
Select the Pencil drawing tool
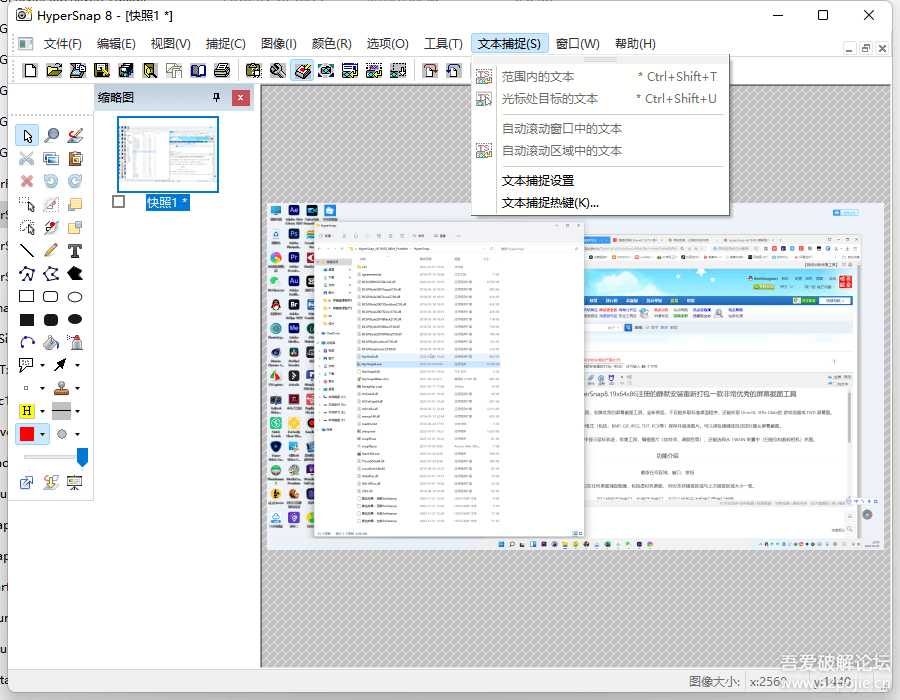coord(50,249)
